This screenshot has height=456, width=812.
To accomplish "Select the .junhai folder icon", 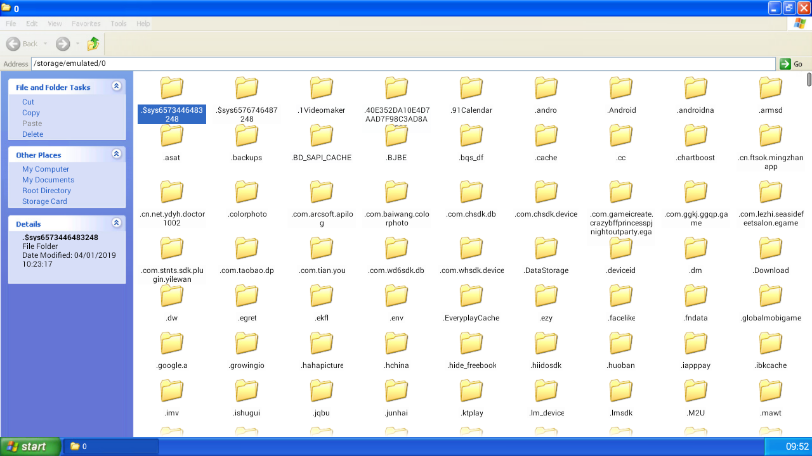I will tap(396, 391).
